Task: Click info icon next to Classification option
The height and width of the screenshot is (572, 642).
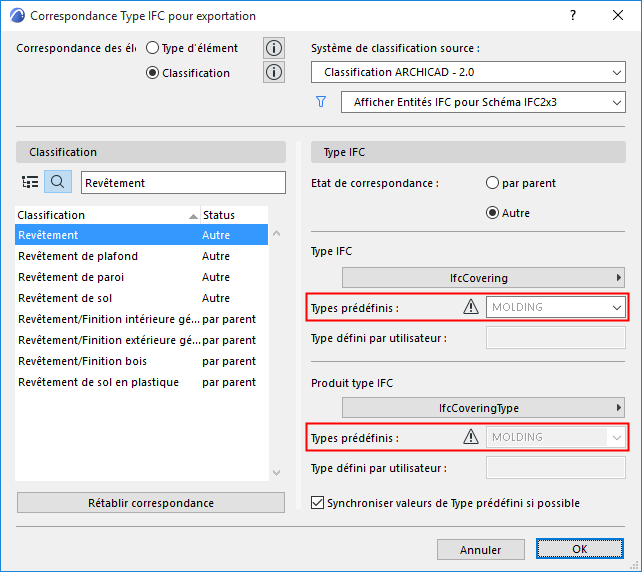Action: tap(273, 72)
